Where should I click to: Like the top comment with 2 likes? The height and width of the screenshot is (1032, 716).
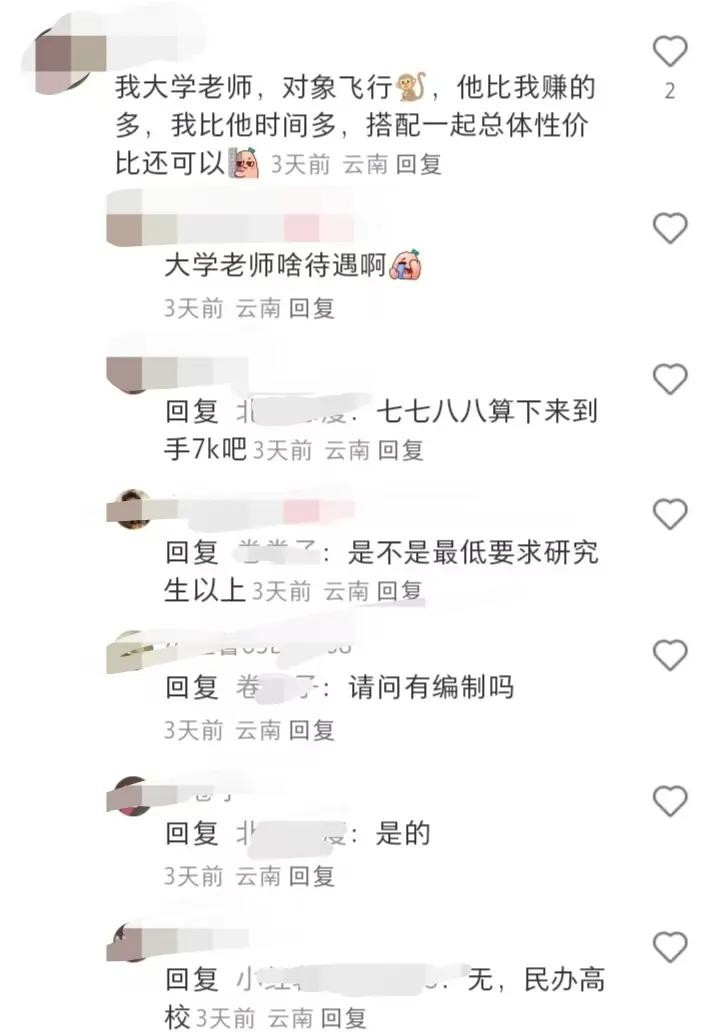pyautogui.click(x=670, y=51)
